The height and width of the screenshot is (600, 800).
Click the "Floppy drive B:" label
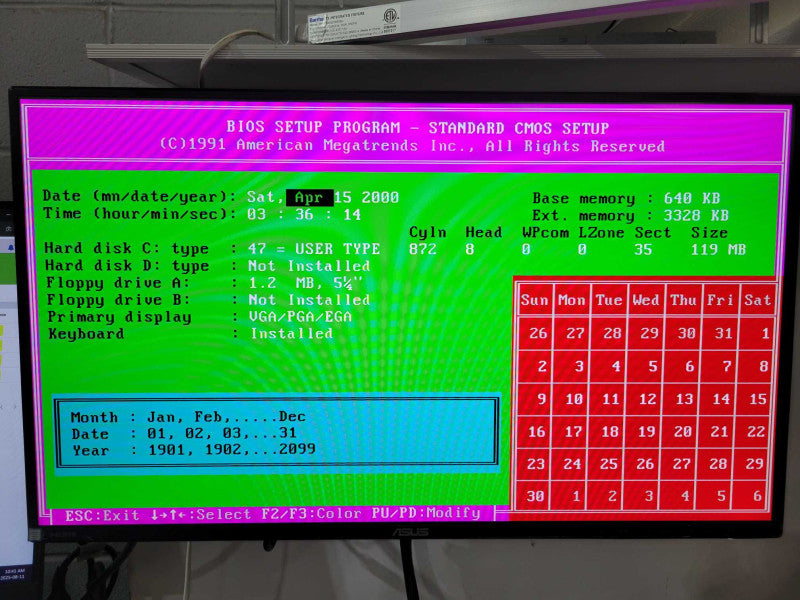pyautogui.click(x=118, y=299)
